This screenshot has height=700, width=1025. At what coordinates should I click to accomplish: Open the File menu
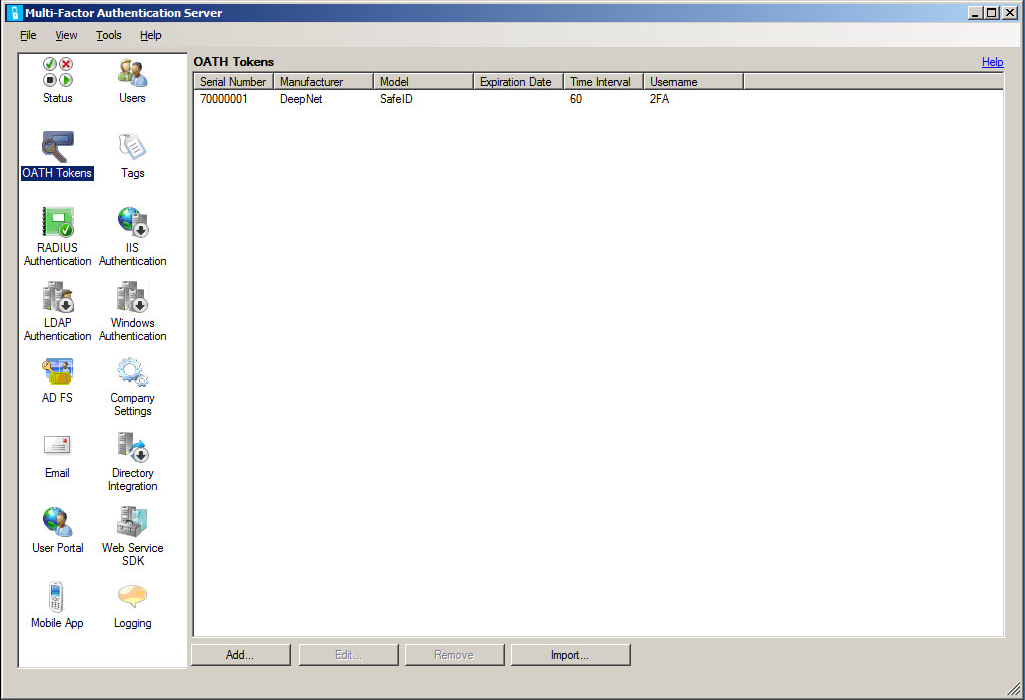click(28, 35)
